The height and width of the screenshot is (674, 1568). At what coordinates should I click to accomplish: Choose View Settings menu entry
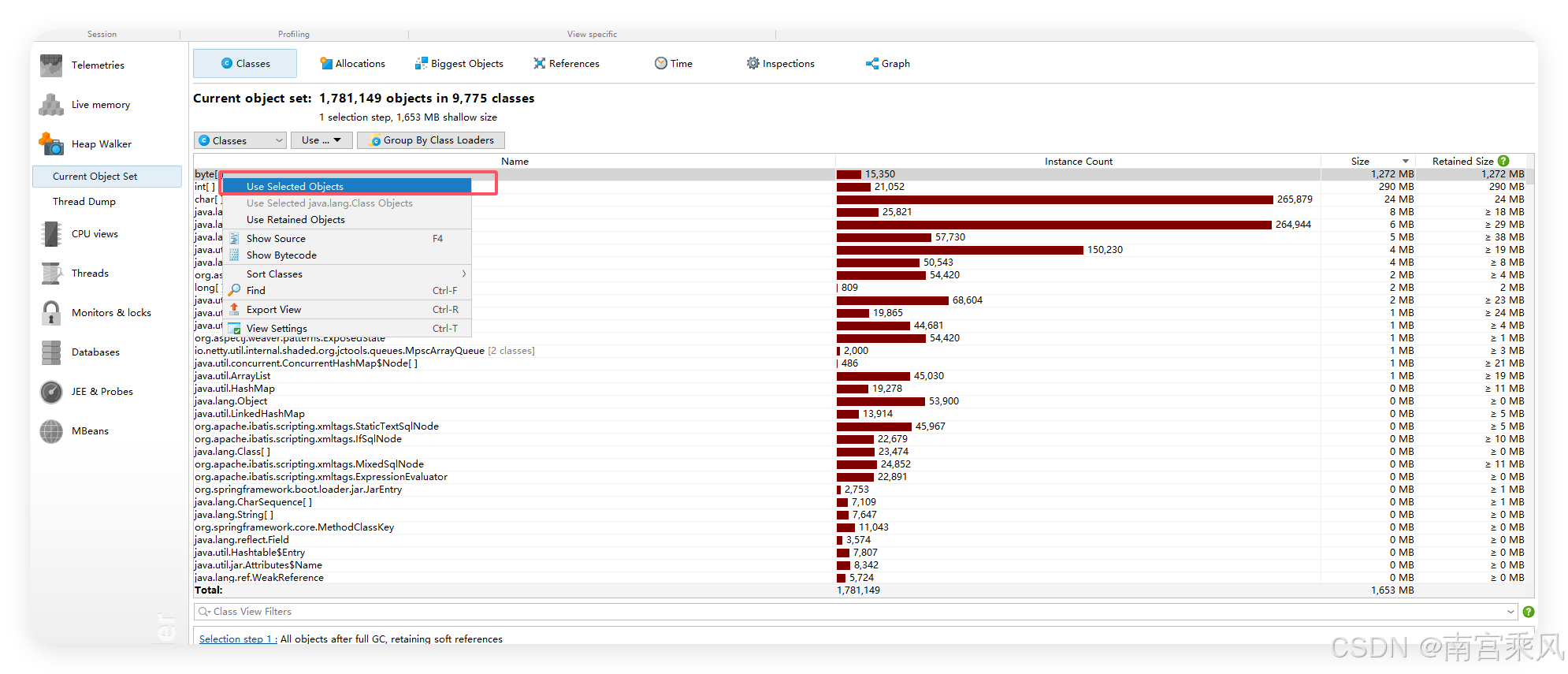point(347,328)
